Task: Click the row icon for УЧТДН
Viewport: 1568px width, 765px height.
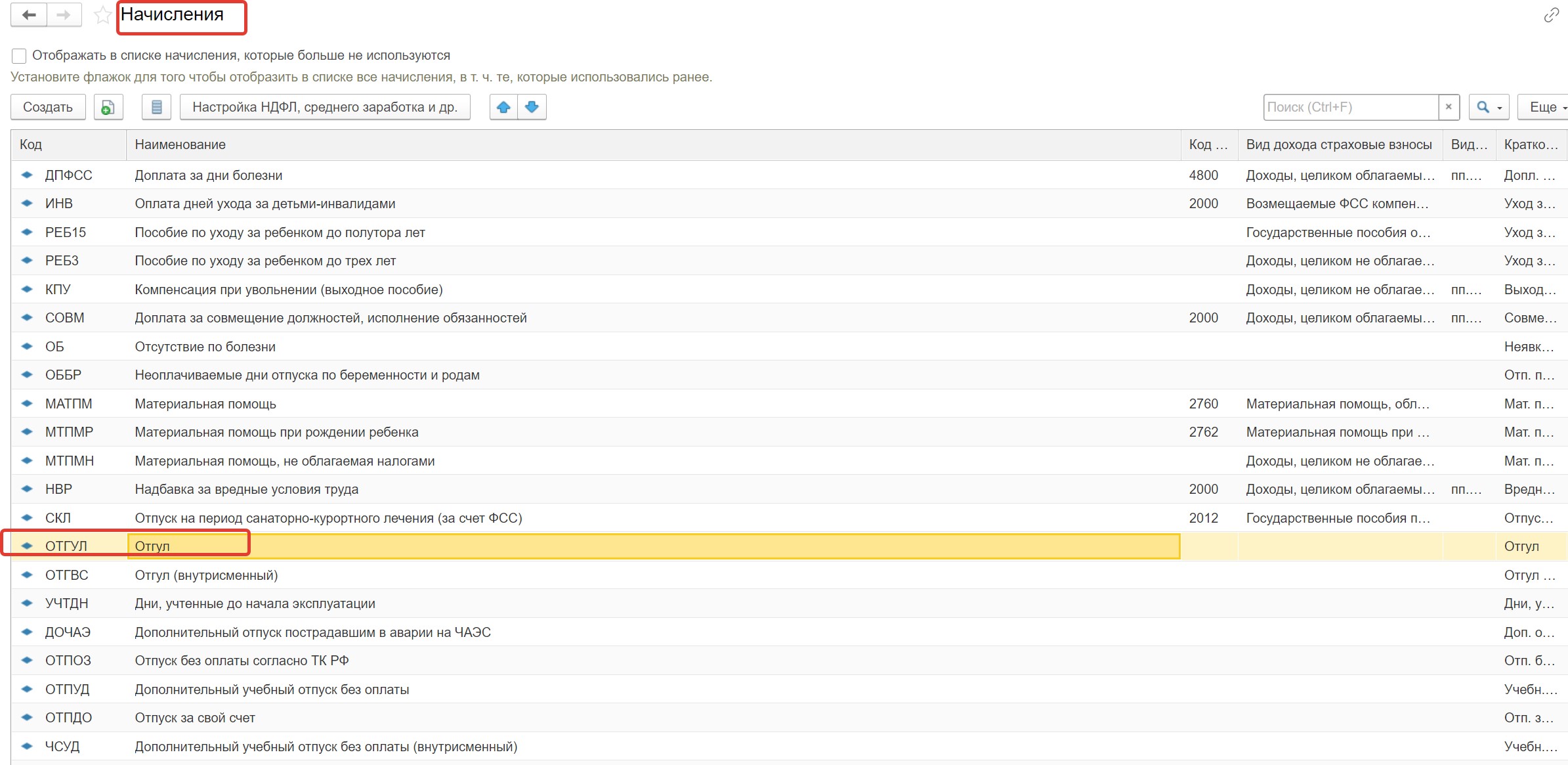Action: pos(27,603)
